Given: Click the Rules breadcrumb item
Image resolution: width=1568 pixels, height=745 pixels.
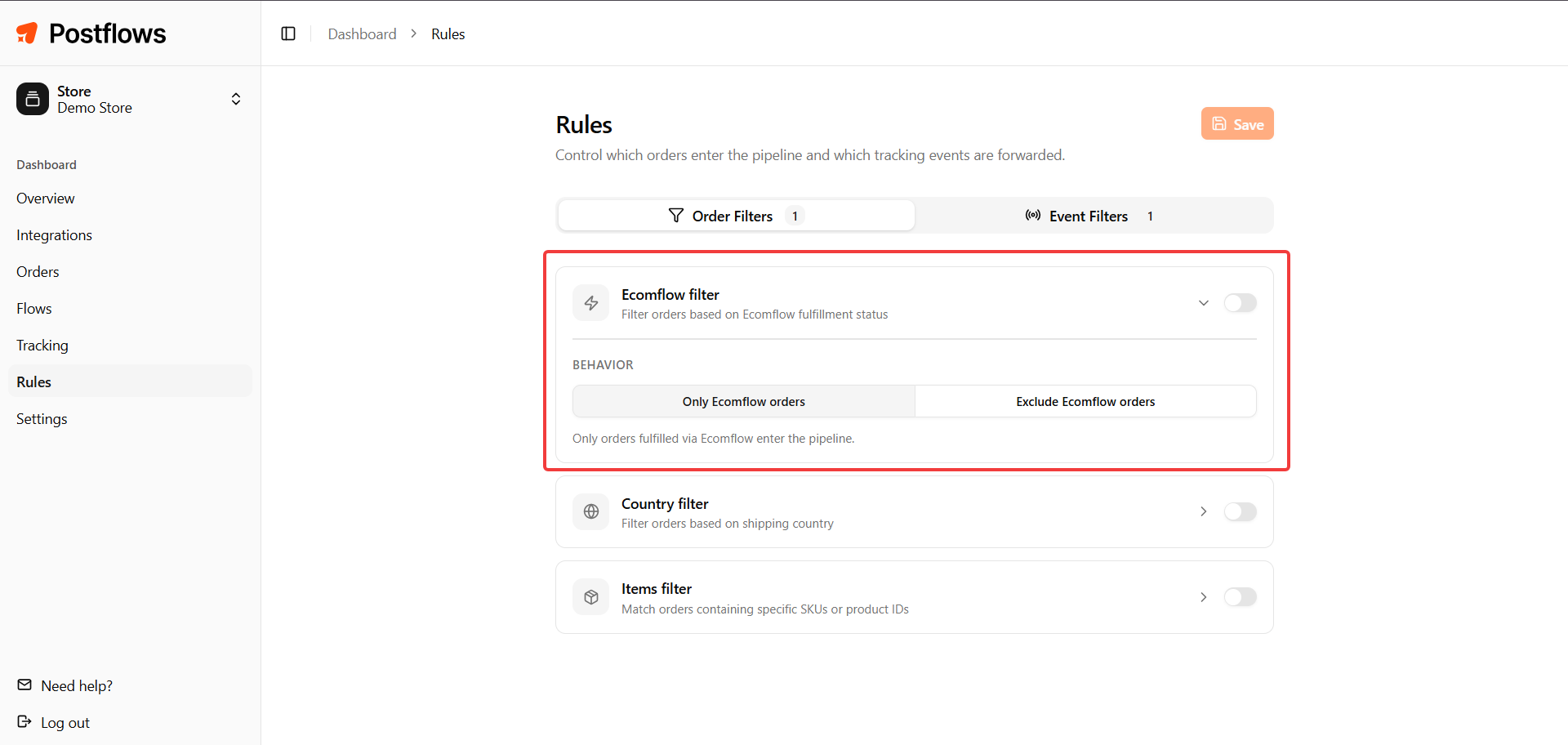Looking at the screenshot, I should tap(448, 33).
